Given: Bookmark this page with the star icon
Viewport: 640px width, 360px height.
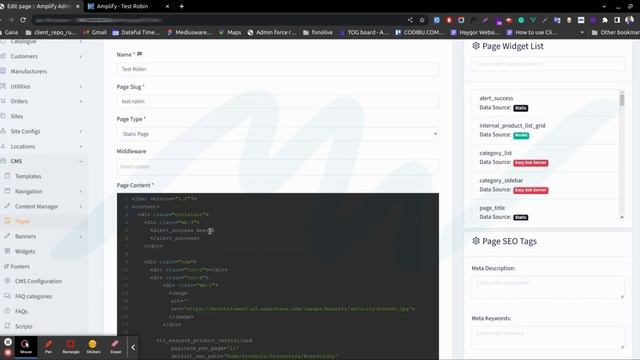Looking at the screenshot, I should (x=422, y=20).
